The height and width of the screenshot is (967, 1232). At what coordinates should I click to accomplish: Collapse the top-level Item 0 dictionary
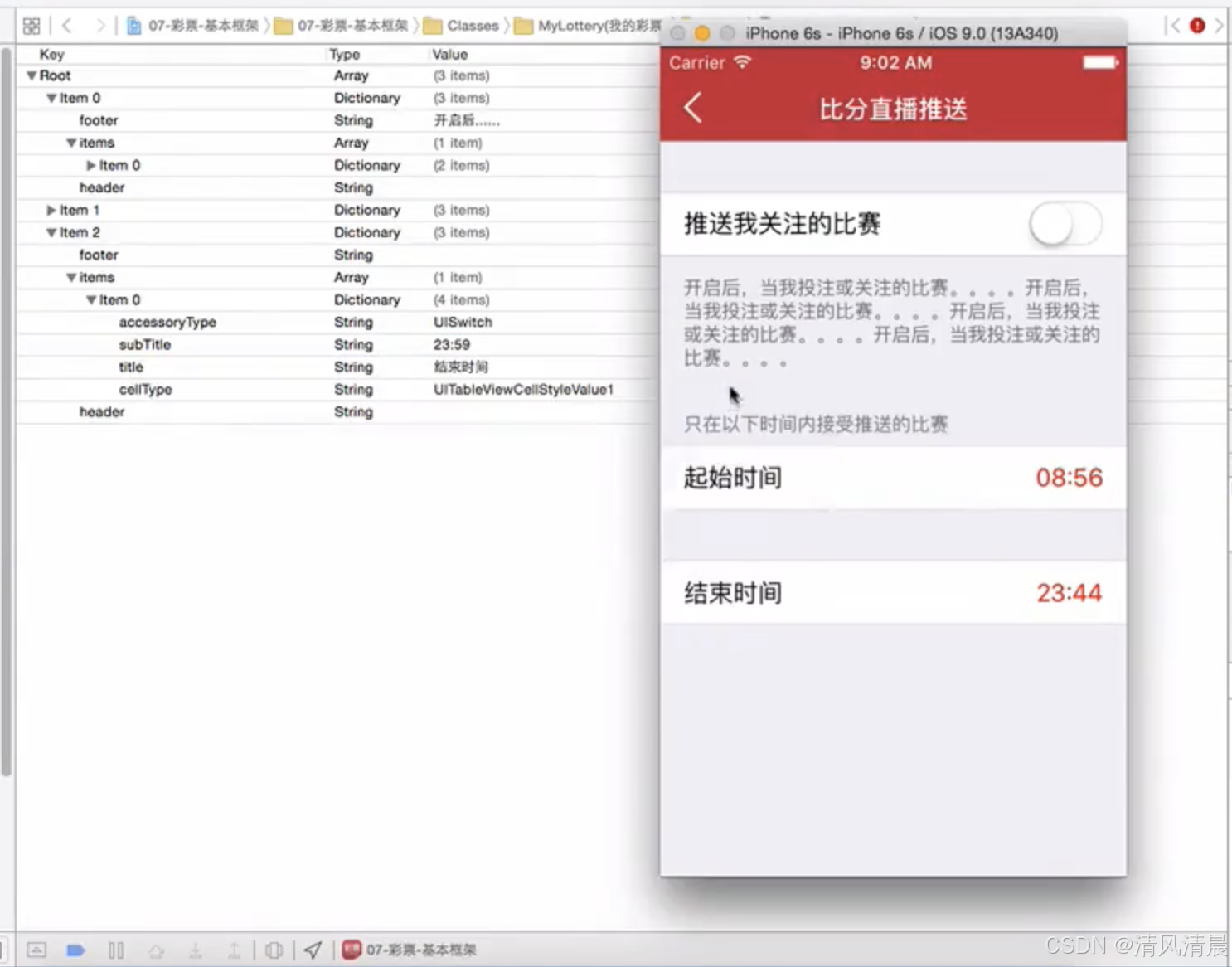pos(51,98)
